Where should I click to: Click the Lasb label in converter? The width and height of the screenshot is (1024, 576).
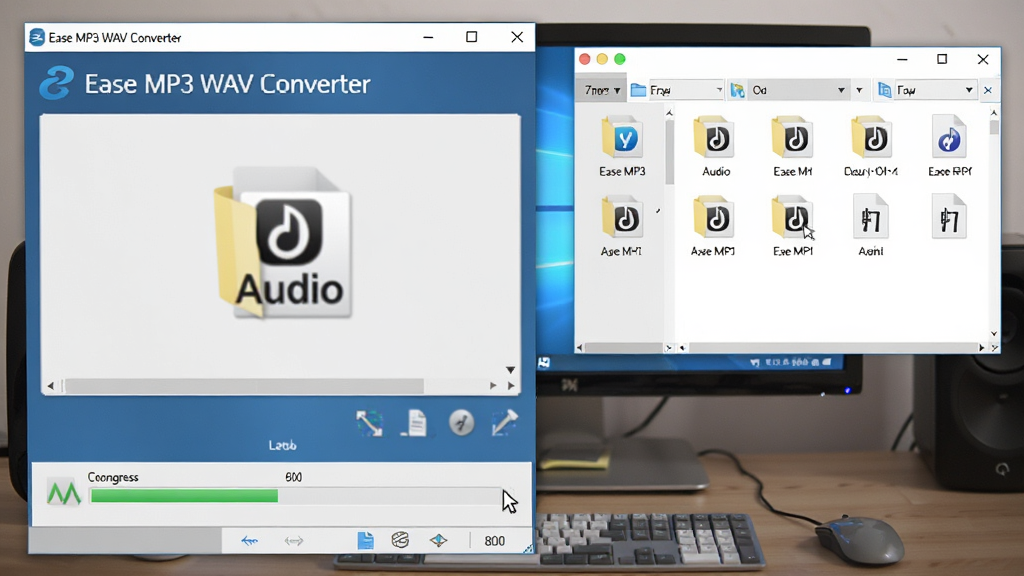click(x=282, y=445)
